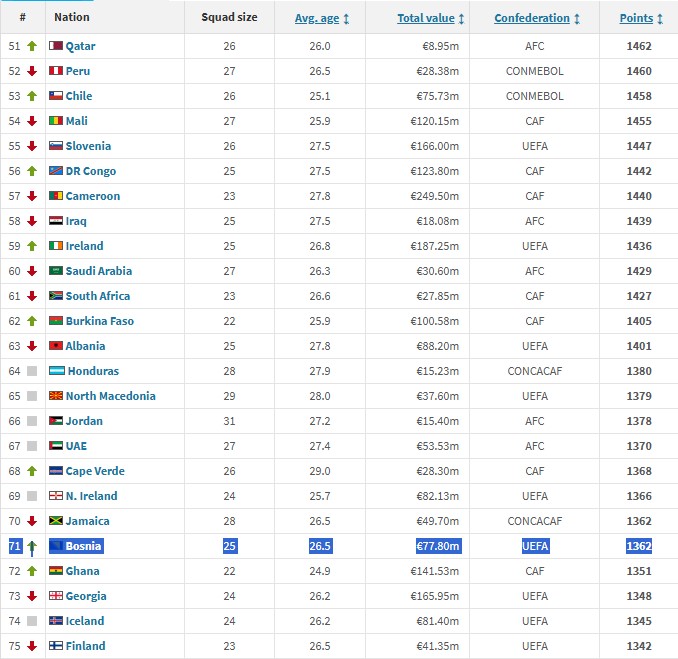Click the Peru flag icon
The image size is (678, 659).
pyautogui.click(x=56, y=70)
